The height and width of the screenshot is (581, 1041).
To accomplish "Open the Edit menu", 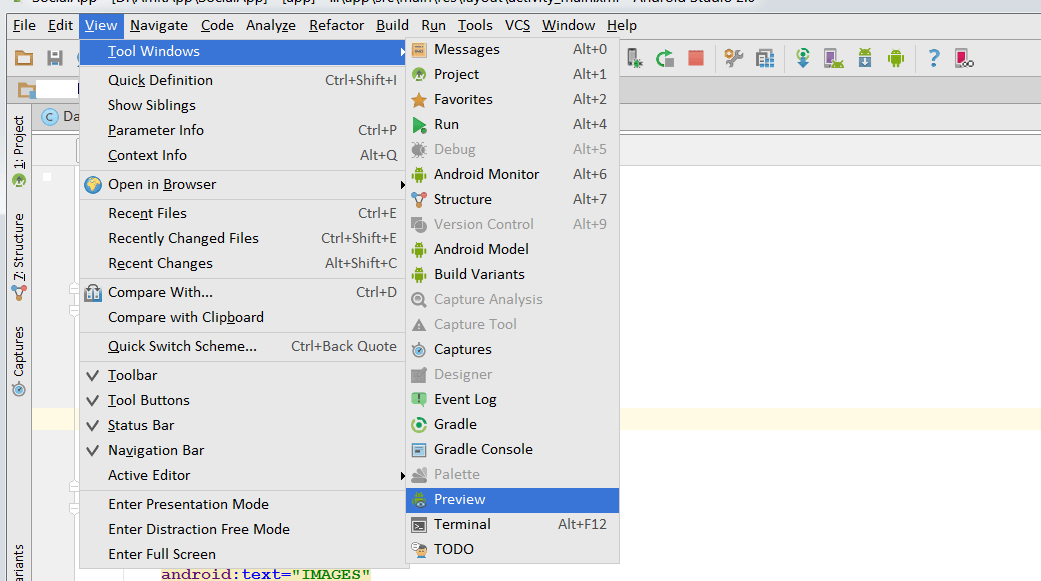I will click(x=60, y=25).
